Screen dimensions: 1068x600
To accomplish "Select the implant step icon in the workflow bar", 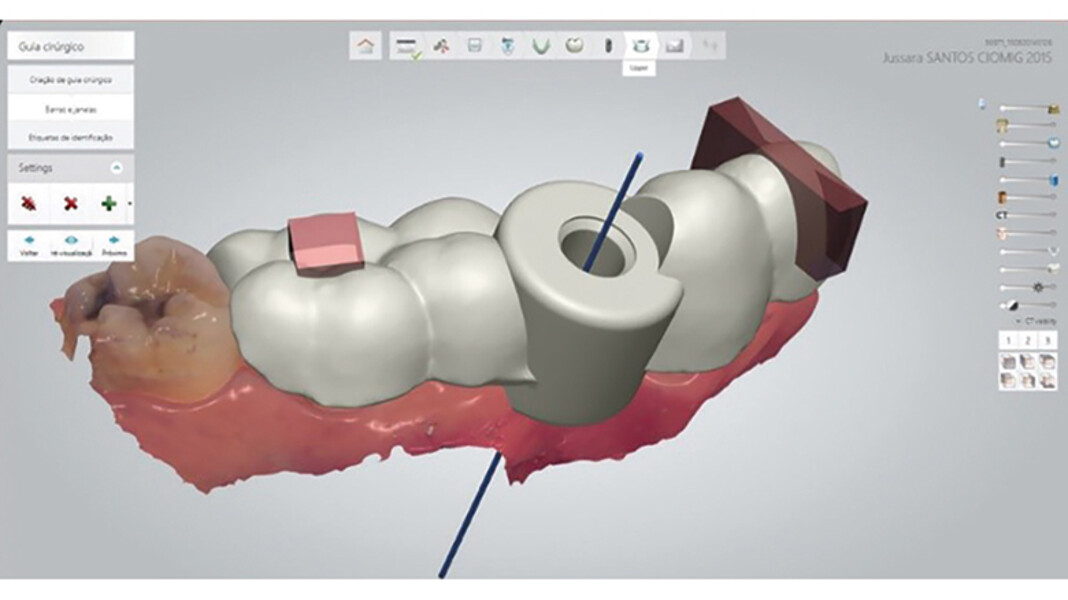I will (607, 46).
